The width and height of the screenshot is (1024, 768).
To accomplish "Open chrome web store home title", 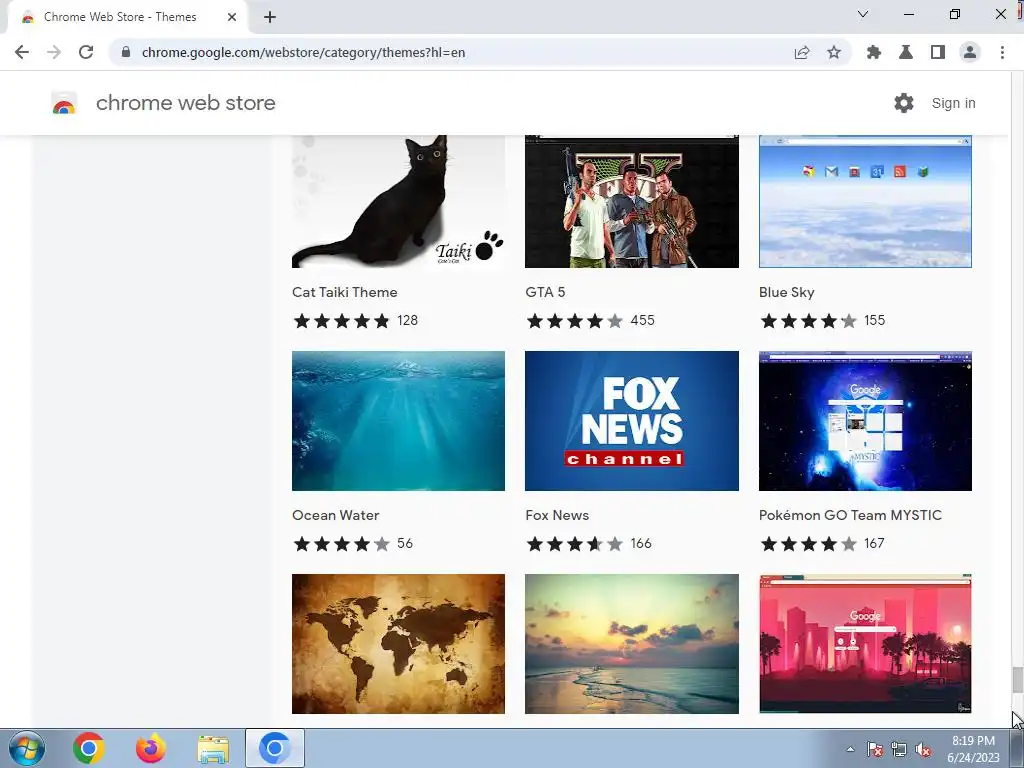I will tap(185, 103).
